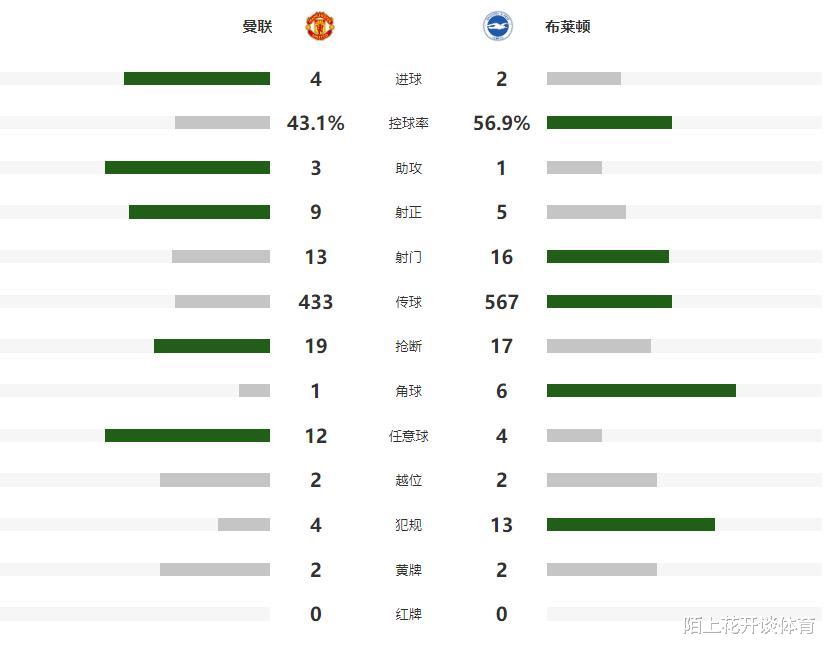Image resolution: width=825 pixels, height=646 pixels.
Task: Select the 布莱顿 team name
Action: (568, 27)
